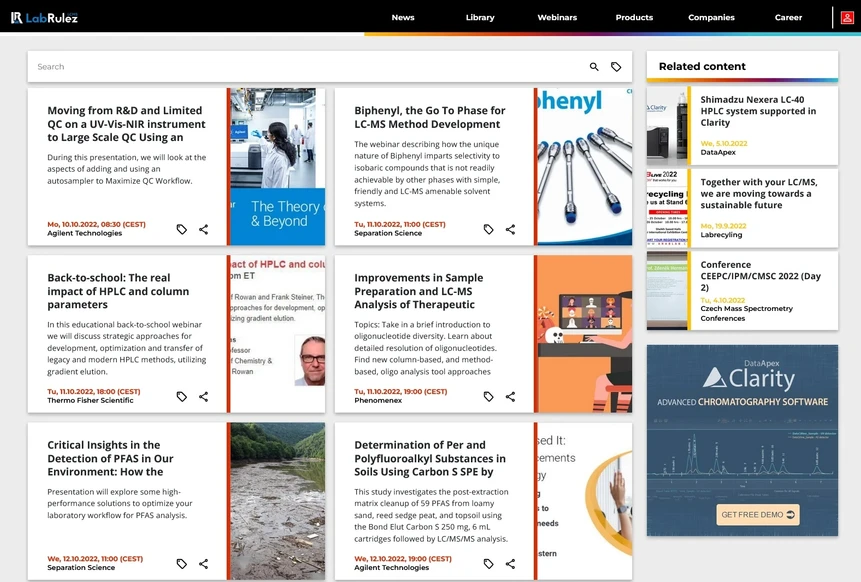This screenshot has height=582, width=861.
Task: Click 'DataApex' under Shimadzu article
Action: [718, 152]
